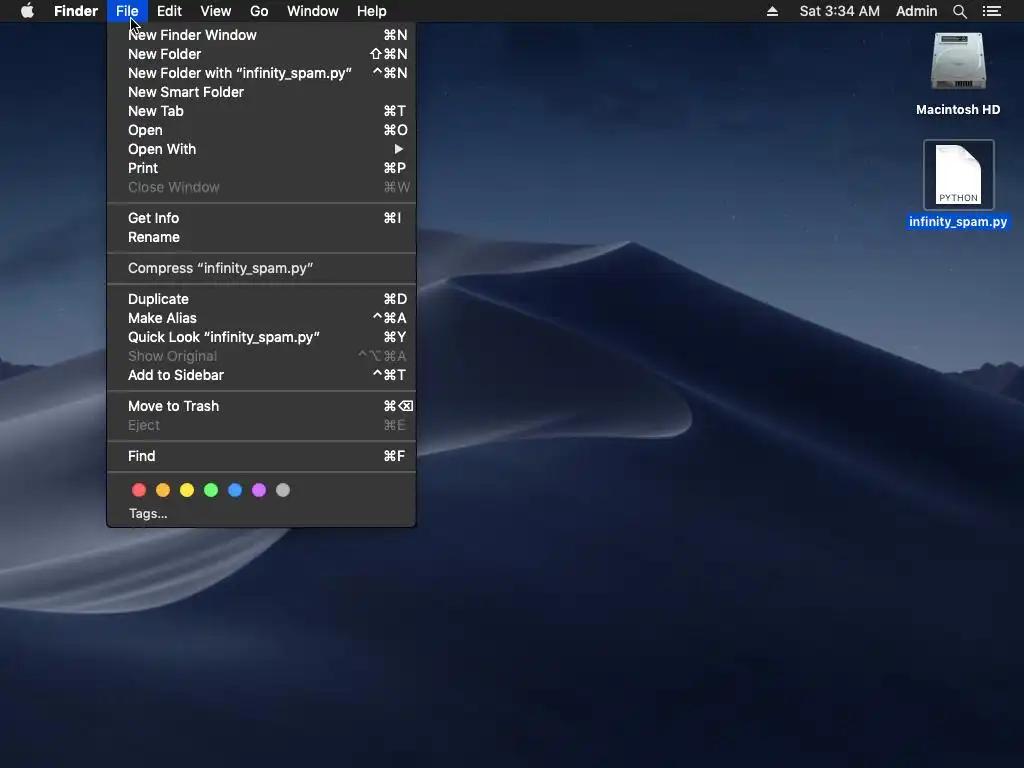Choose New Finder Window

click(x=261, y=35)
